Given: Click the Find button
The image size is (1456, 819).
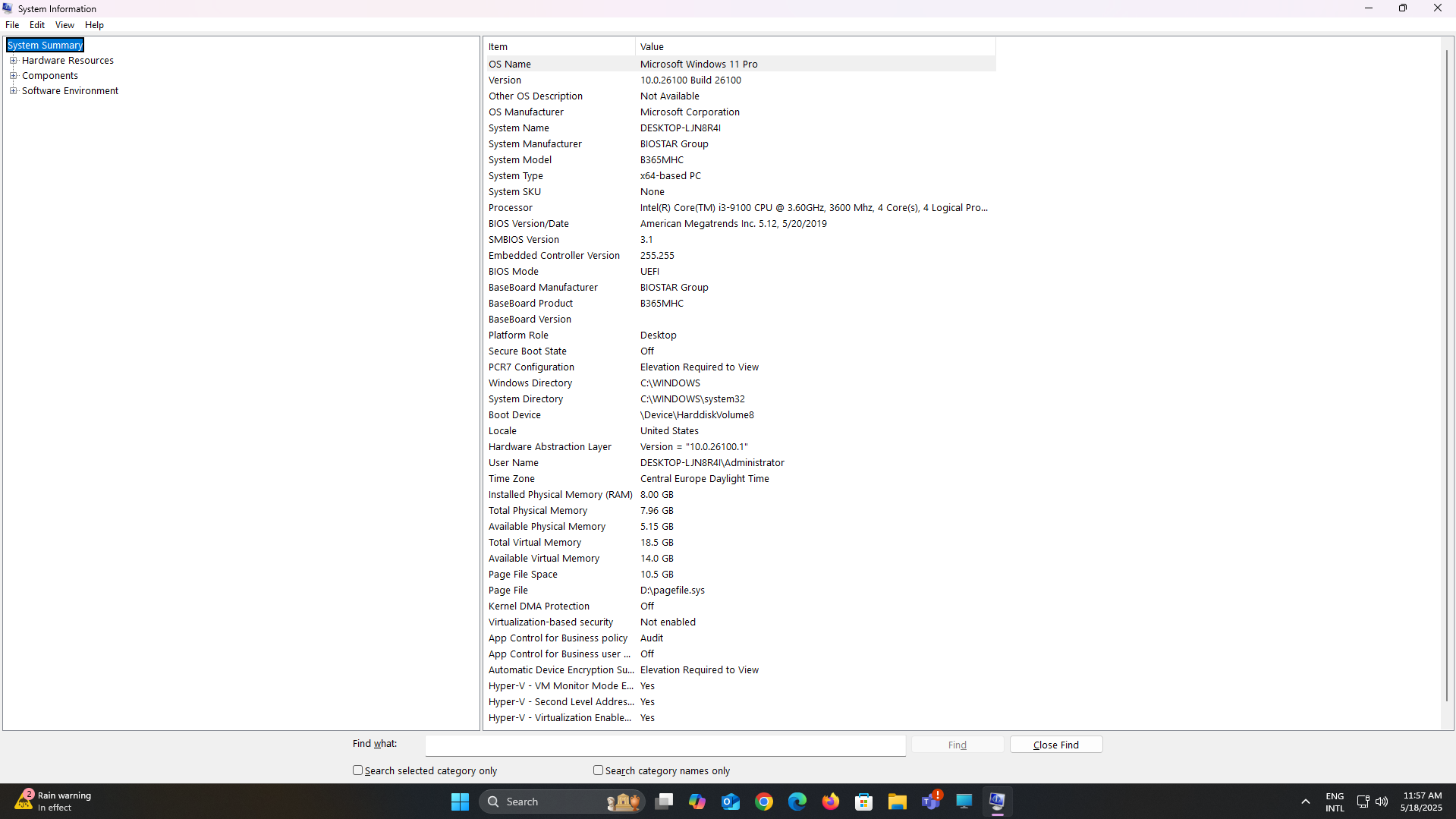Looking at the screenshot, I should (958, 745).
